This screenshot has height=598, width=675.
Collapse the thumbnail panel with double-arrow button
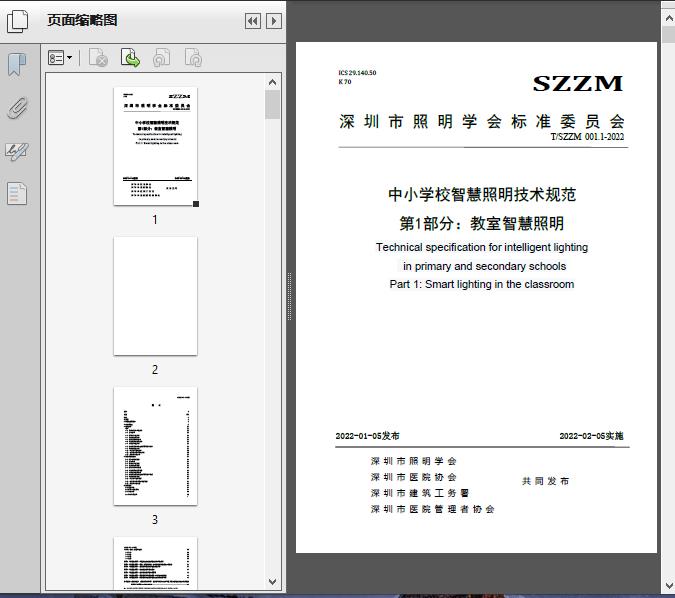coord(253,21)
